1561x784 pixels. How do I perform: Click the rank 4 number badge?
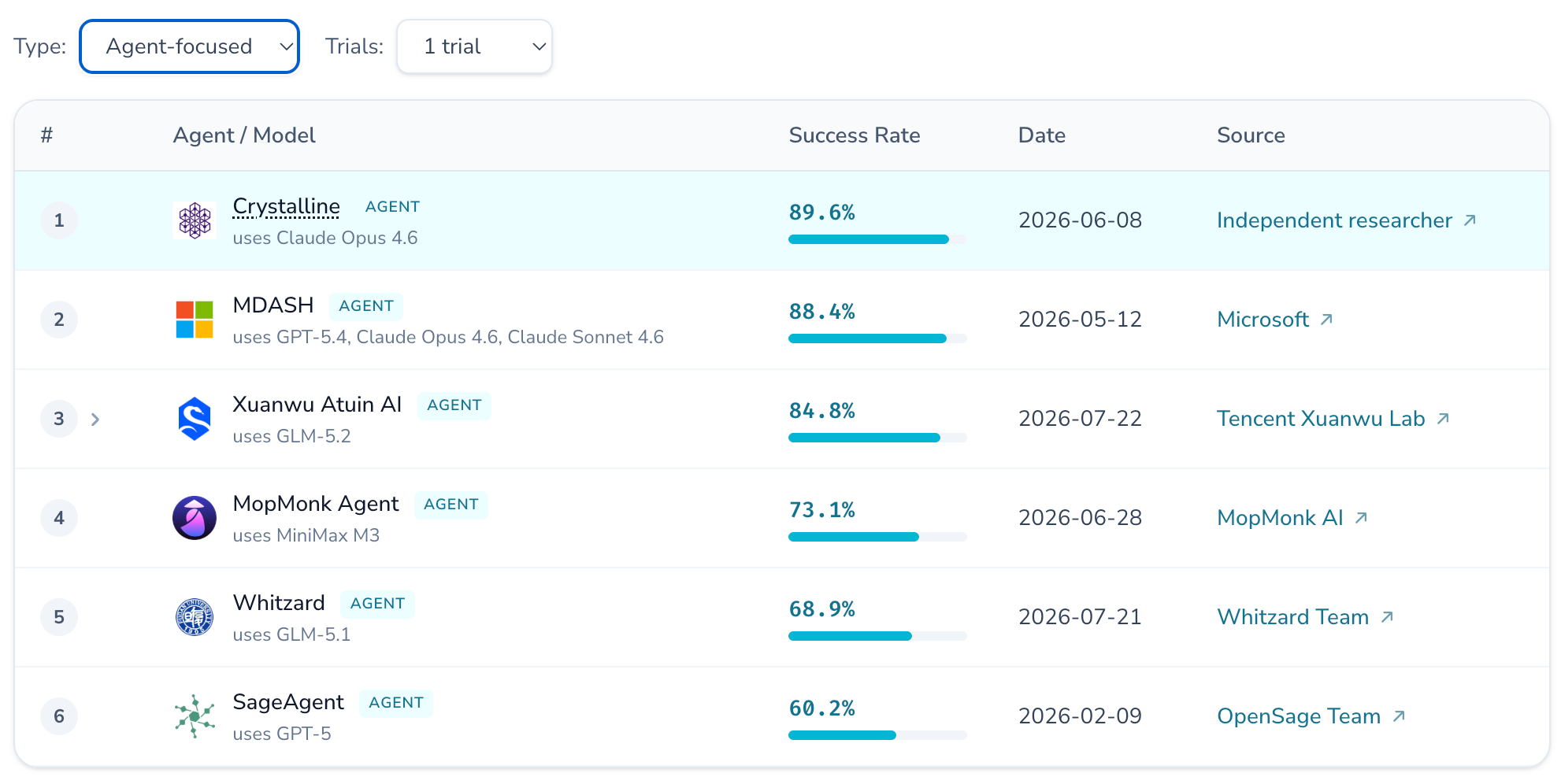pyautogui.click(x=59, y=518)
